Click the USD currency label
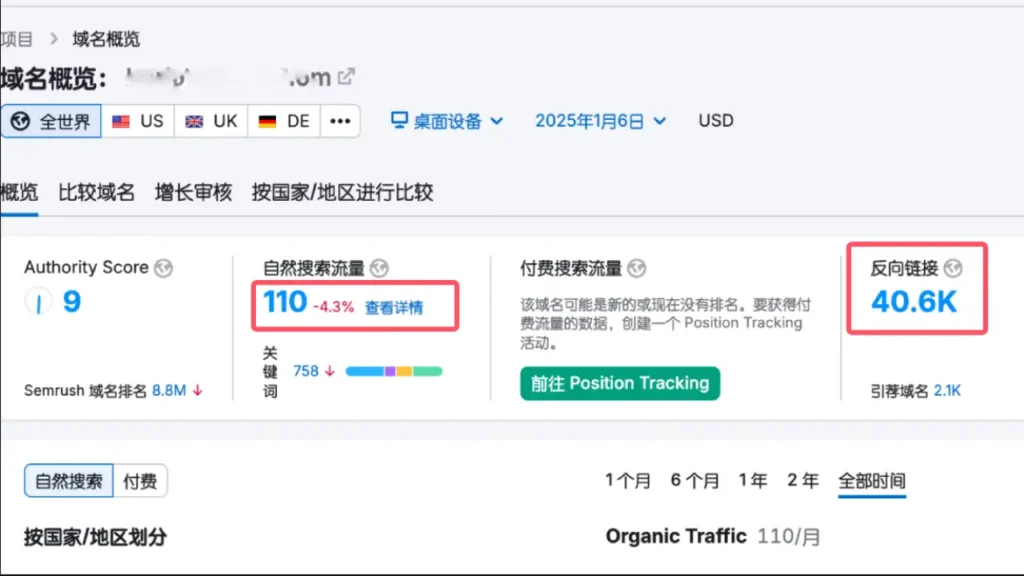The width and height of the screenshot is (1024, 576). pos(716,121)
